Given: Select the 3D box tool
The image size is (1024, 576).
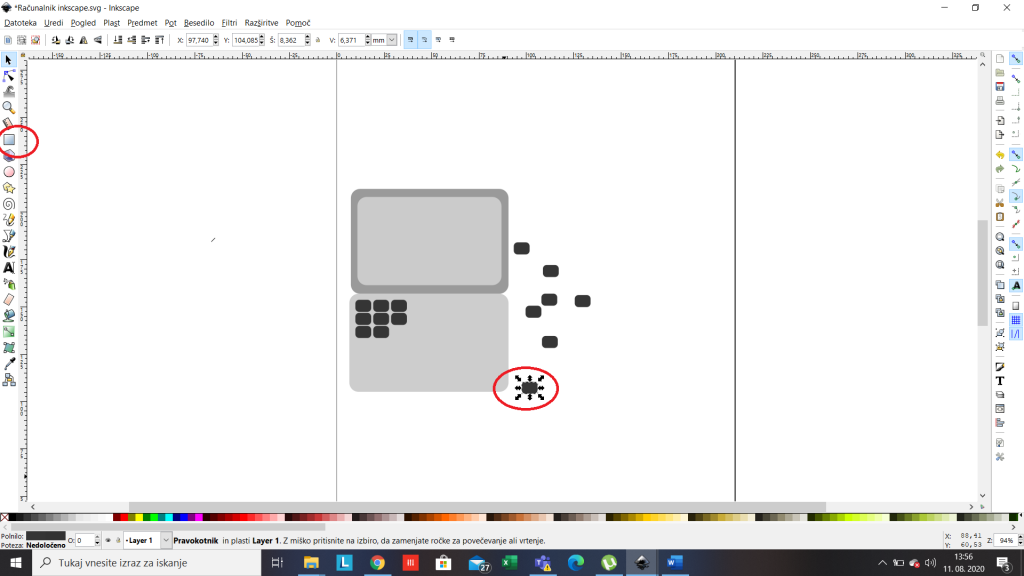Looking at the screenshot, I should [x=9, y=156].
